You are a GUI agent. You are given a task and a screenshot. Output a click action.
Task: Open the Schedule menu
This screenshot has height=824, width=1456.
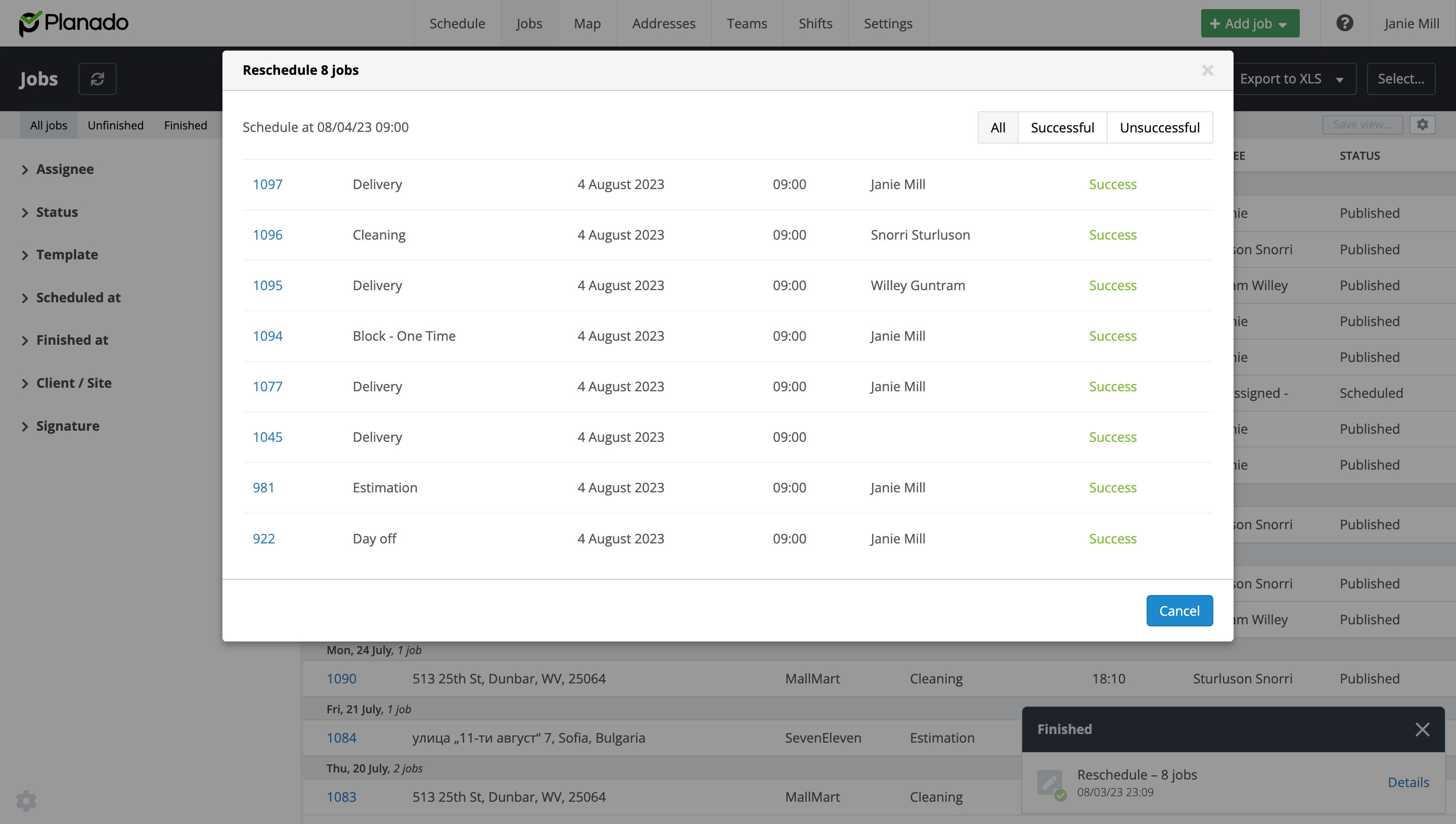pos(457,23)
